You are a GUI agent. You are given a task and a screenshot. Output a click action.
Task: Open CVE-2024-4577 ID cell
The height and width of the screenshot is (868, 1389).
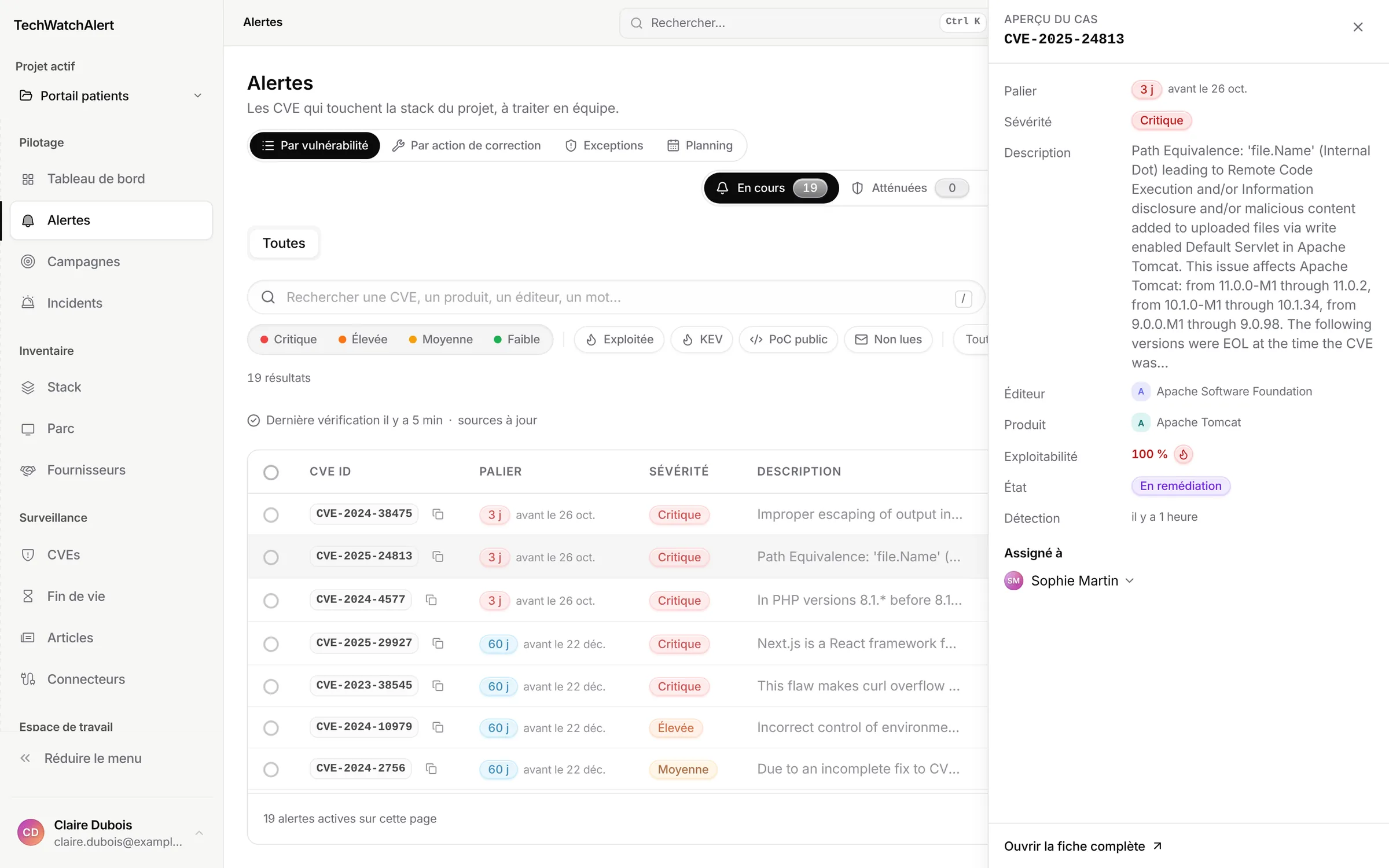(x=361, y=599)
